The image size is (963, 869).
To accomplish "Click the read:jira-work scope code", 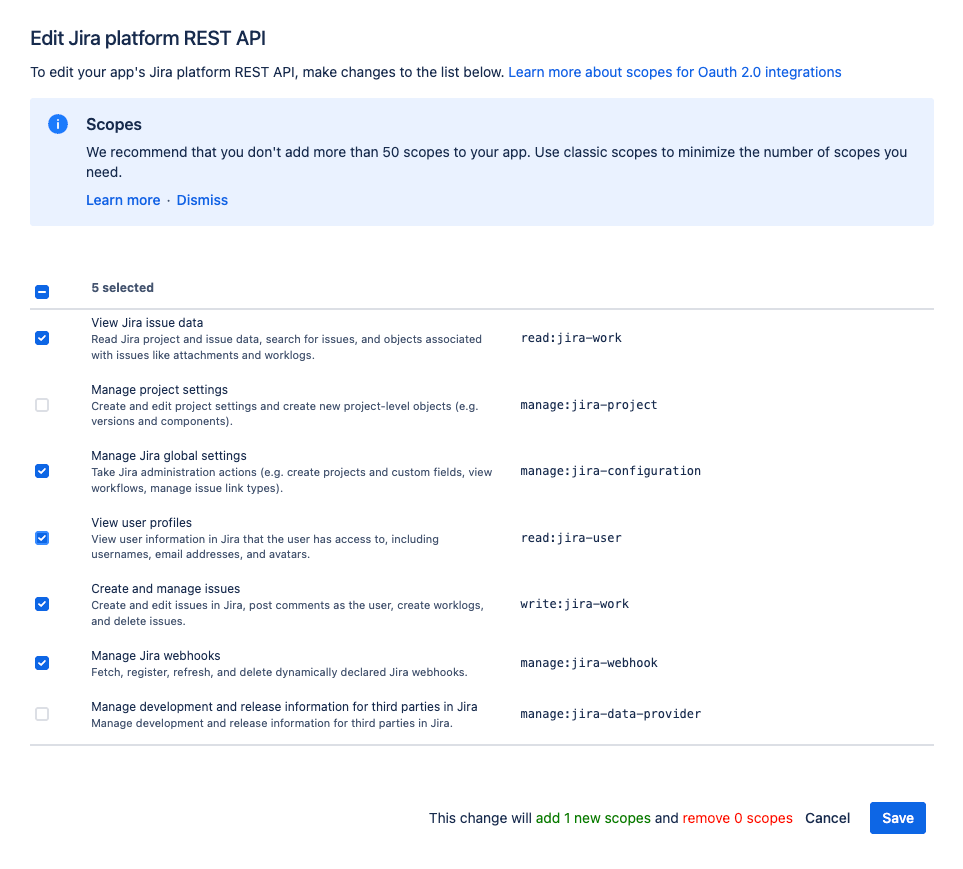I will (571, 338).
